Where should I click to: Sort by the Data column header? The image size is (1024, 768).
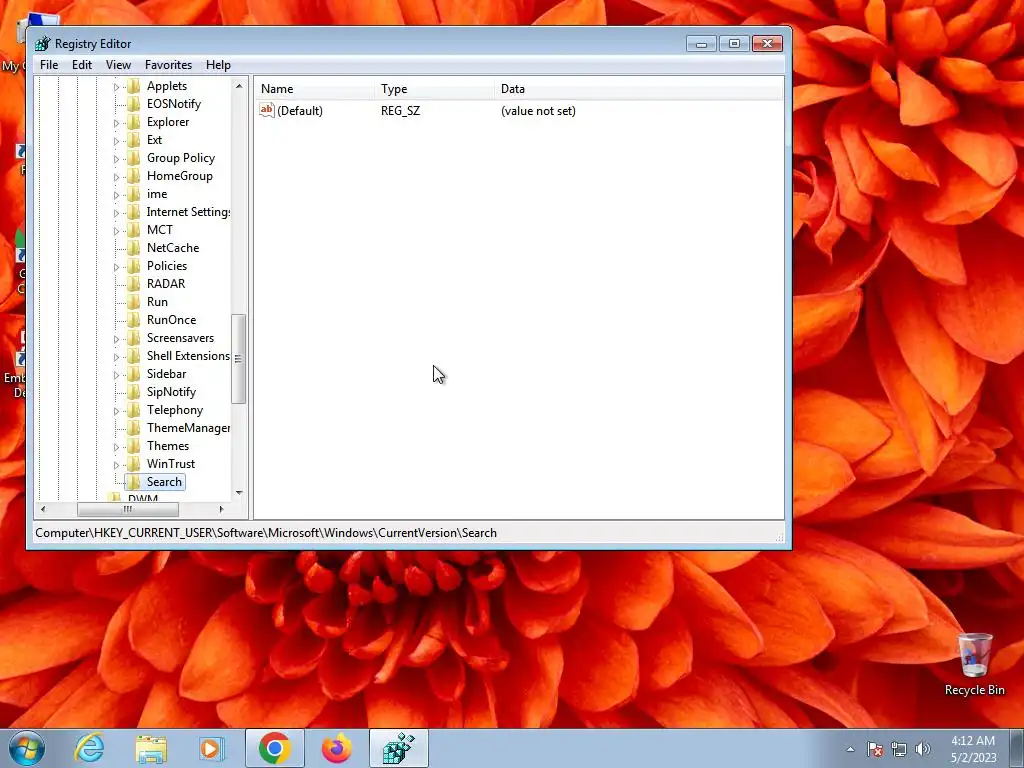point(639,89)
